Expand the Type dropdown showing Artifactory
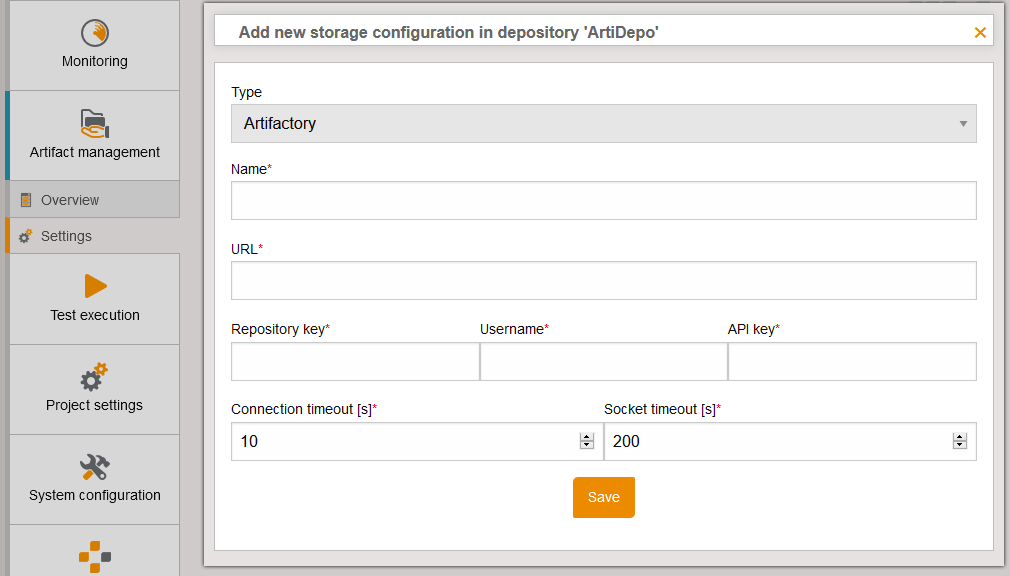The height and width of the screenshot is (576, 1010). pos(603,124)
